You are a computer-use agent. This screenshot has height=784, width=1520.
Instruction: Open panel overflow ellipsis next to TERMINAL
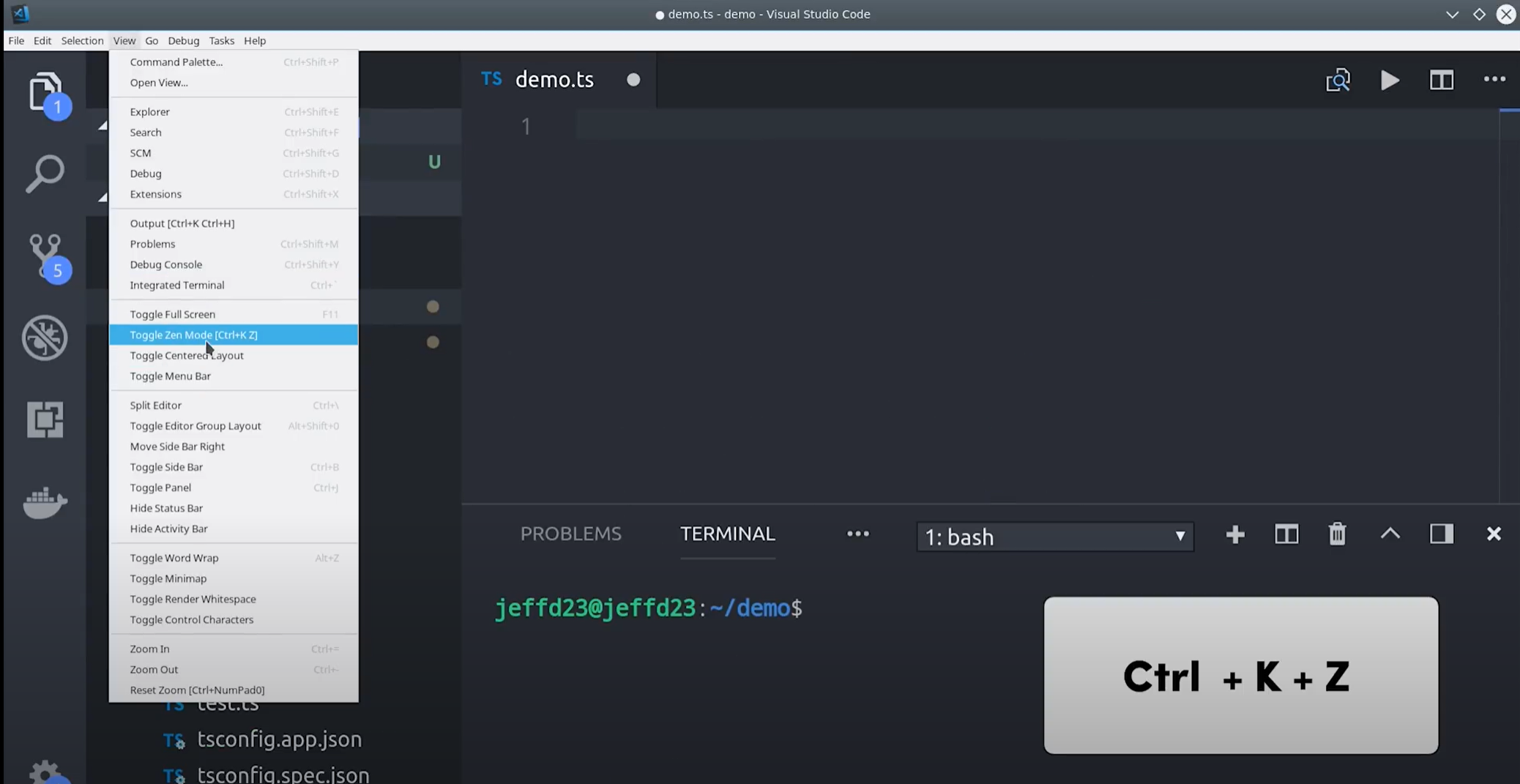tap(858, 534)
